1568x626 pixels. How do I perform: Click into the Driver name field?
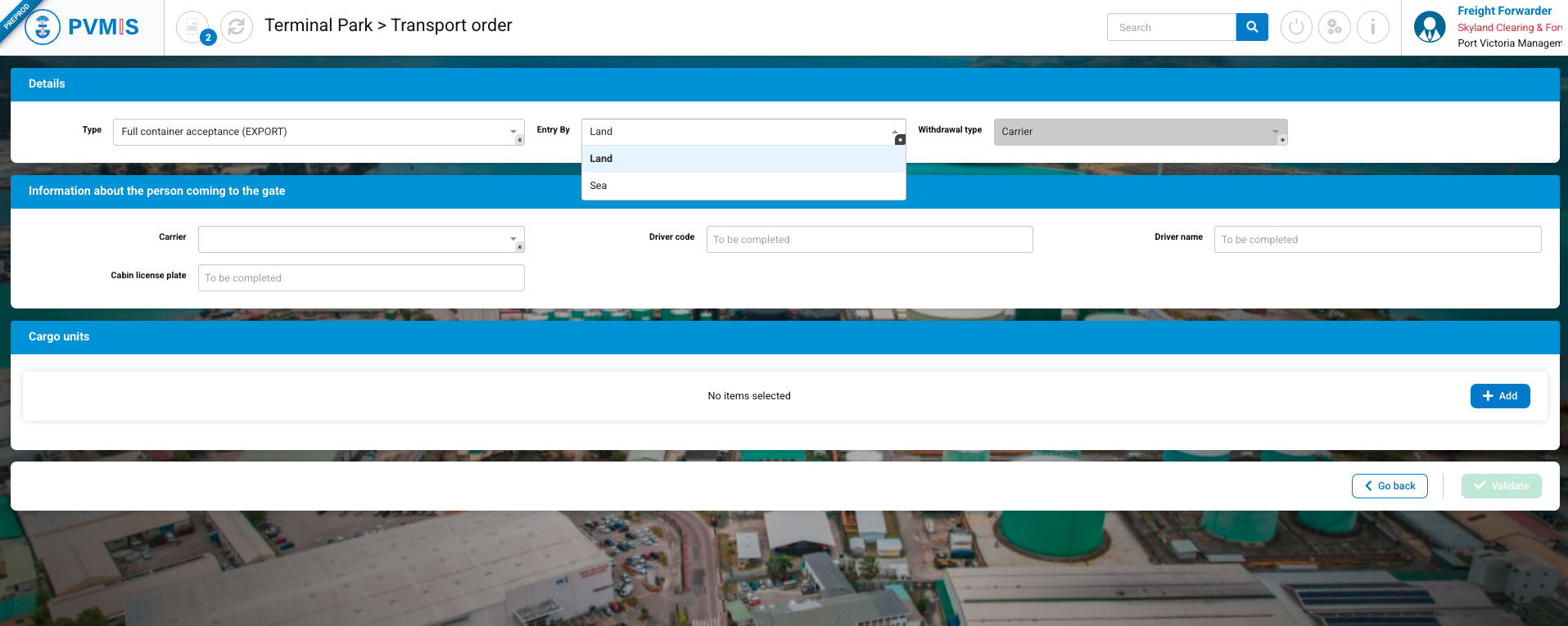(1377, 240)
